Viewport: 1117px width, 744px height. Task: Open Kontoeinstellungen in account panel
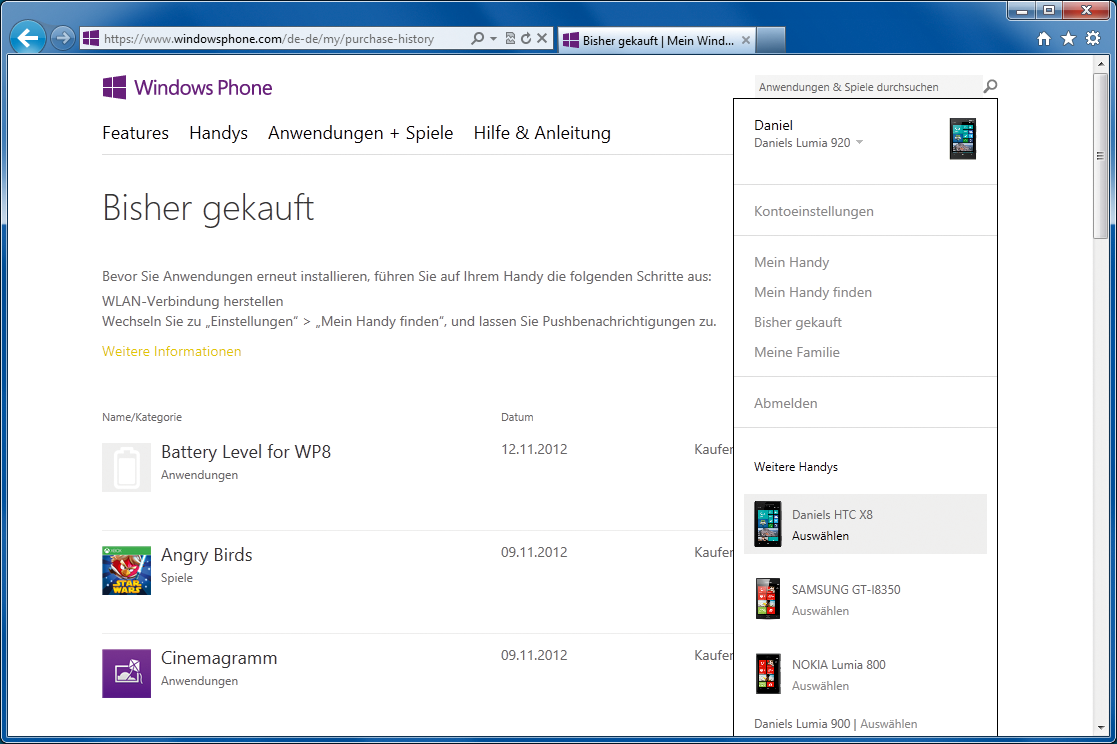click(814, 212)
